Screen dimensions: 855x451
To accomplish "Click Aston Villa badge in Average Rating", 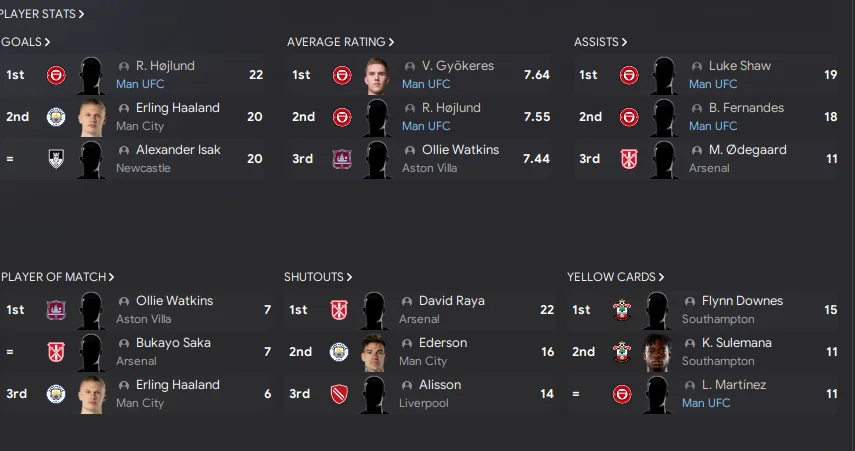I will pos(342,159).
